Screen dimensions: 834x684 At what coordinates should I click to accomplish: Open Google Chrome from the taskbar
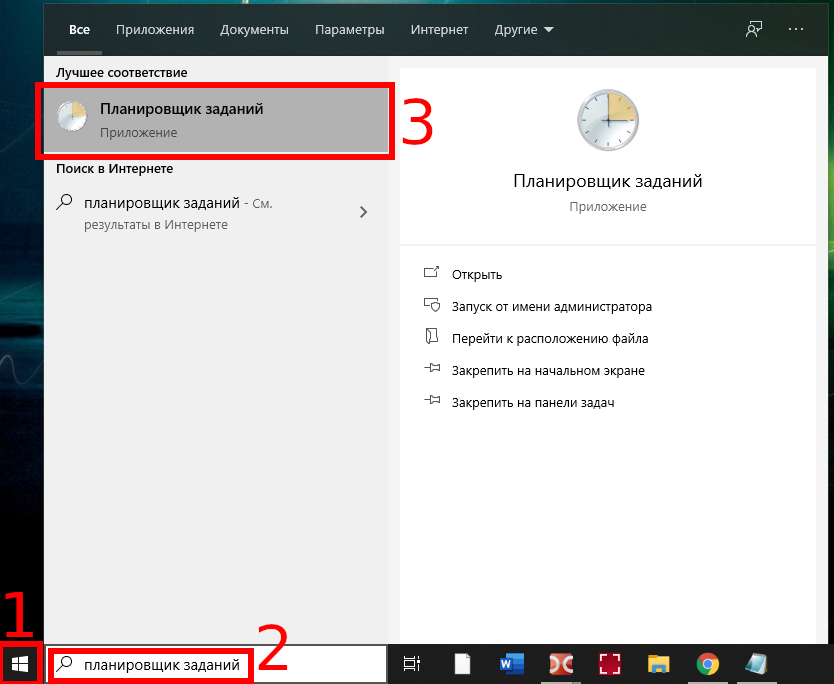(708, 664)
